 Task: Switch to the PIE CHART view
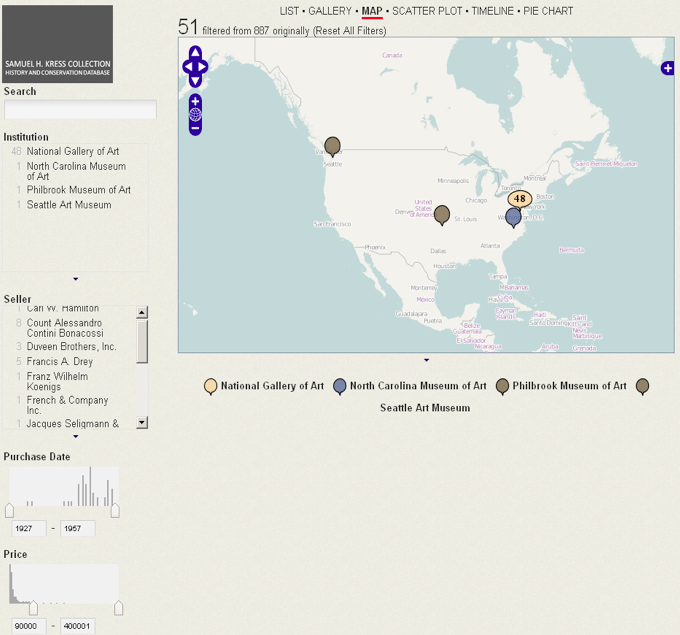coord(548,11)
